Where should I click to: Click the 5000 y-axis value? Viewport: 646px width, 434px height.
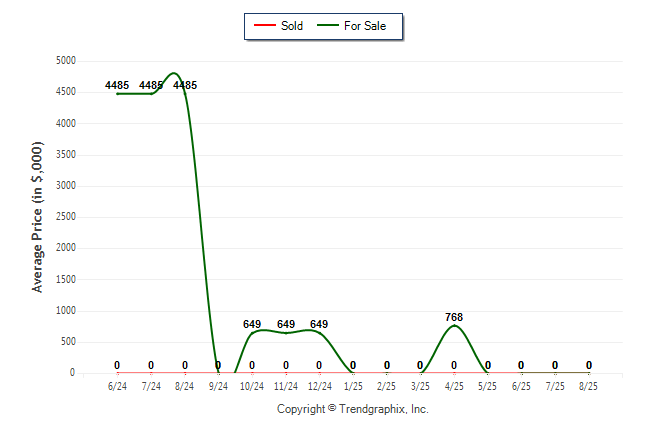(x=66, y=61)
